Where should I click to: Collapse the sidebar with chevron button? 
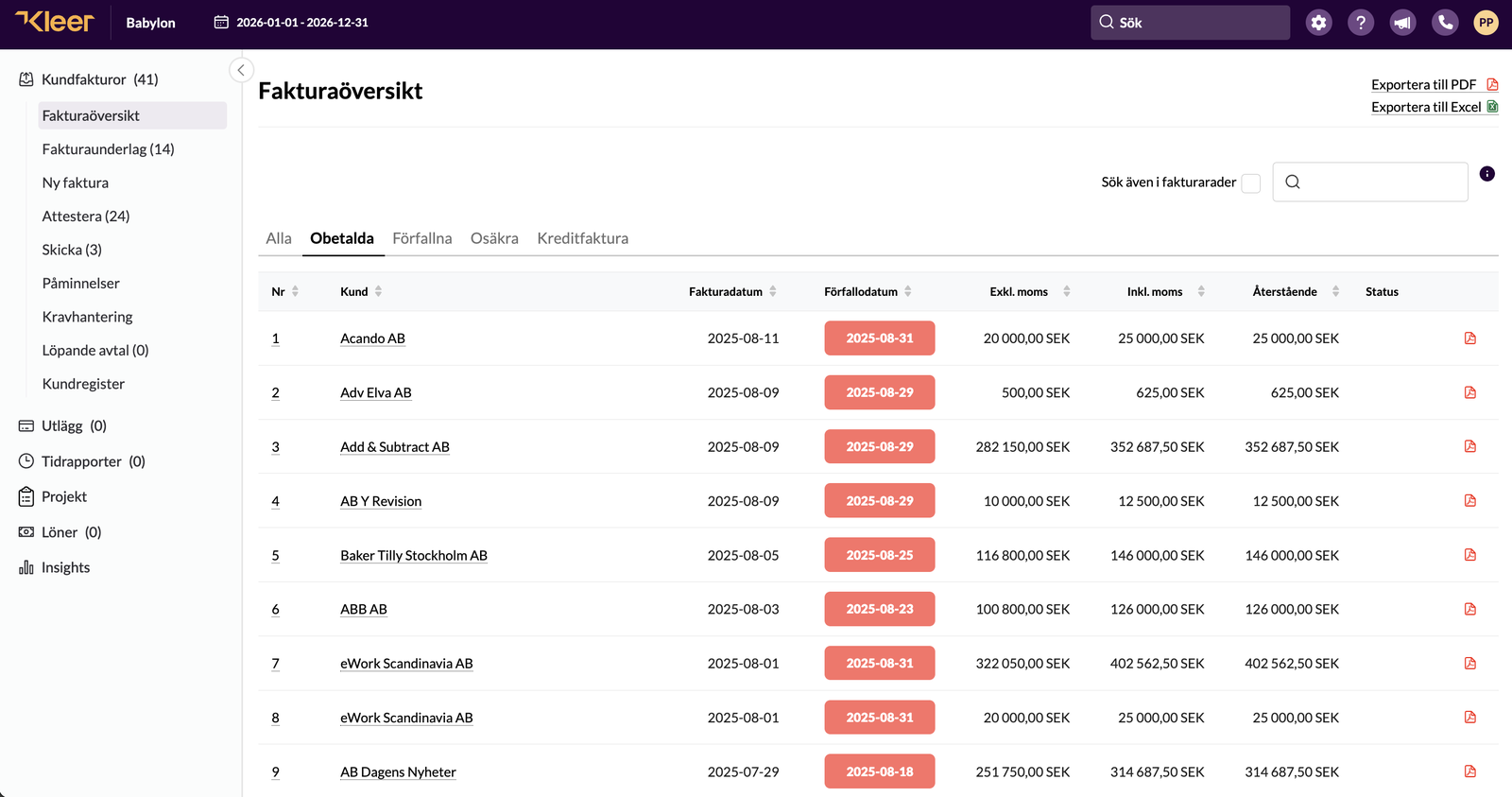241,70
